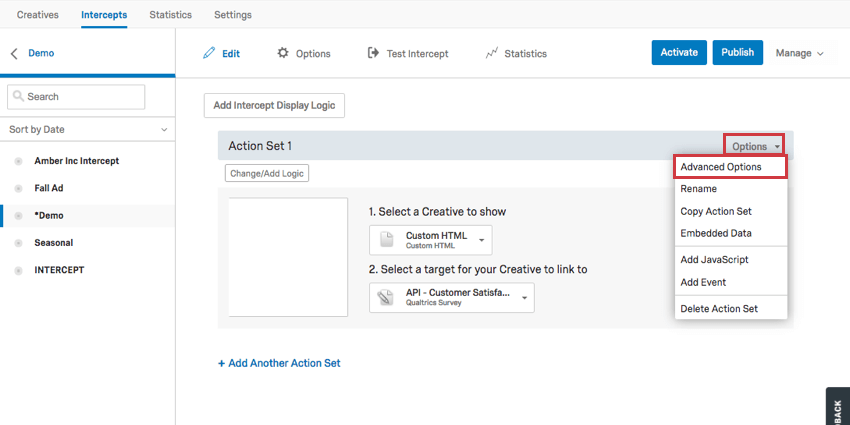The width and height of the screenshot is (850, 425).
Task: Toggle status dot beside INTERCEPT item
Action: 19,270
